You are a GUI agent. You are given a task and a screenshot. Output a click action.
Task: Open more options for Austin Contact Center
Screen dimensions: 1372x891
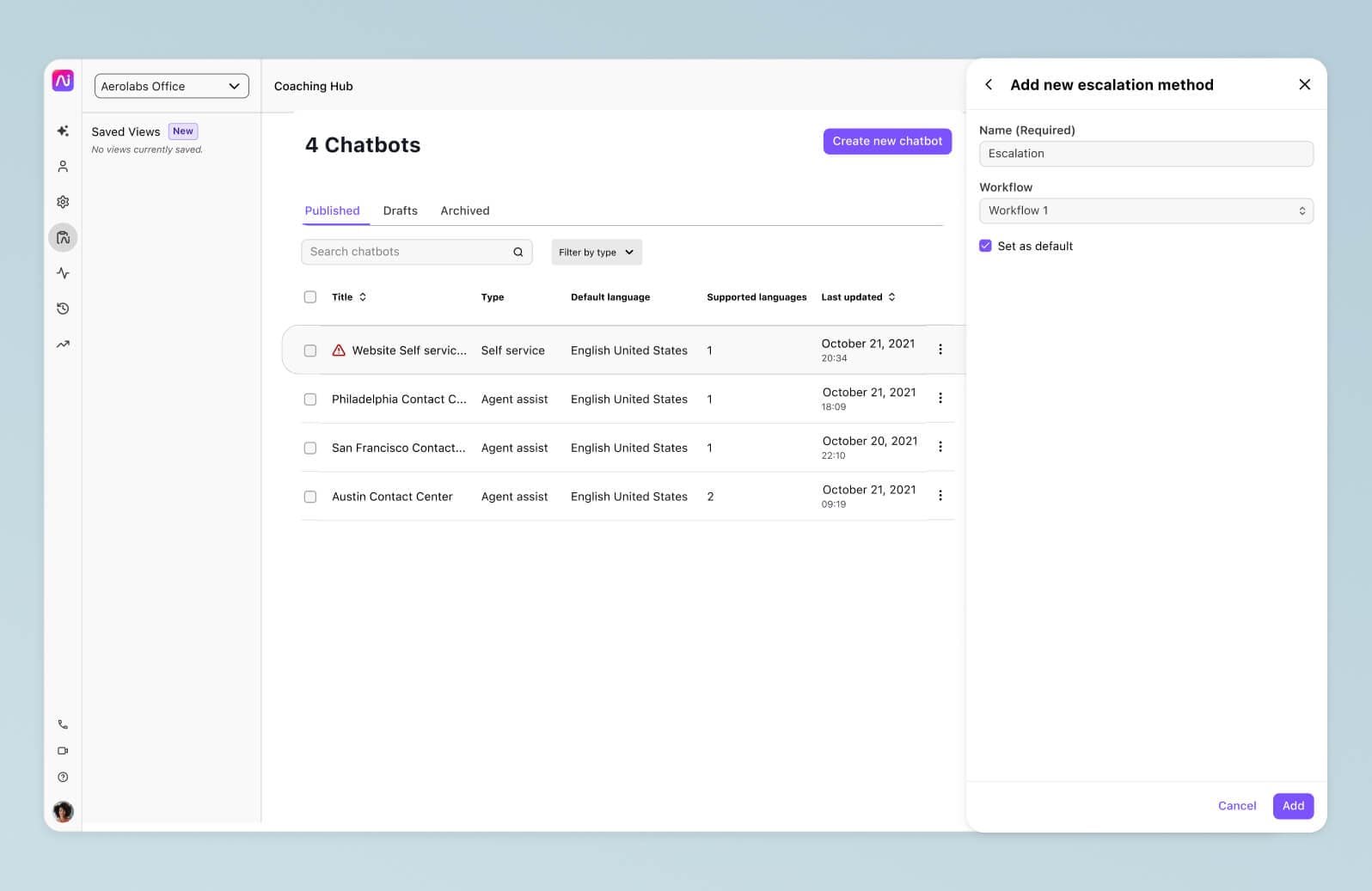pos(940,496)
